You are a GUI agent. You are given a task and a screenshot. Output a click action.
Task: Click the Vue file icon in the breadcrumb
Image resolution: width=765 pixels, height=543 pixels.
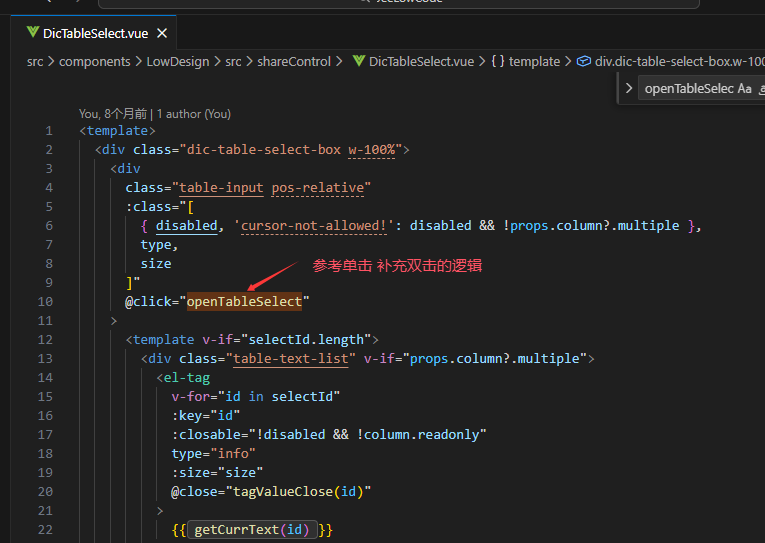[358, 61]
